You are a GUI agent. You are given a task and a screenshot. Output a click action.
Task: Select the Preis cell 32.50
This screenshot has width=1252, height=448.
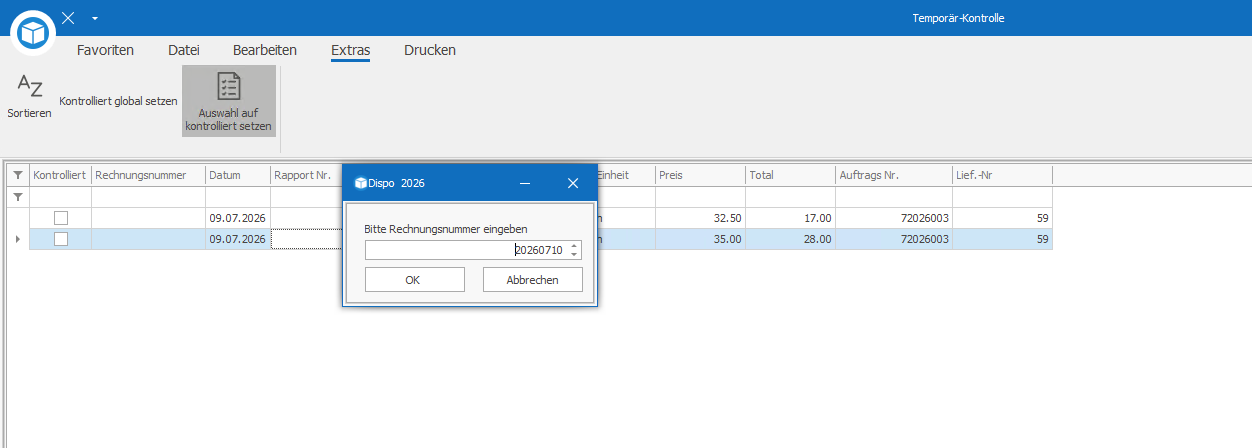pyautogui.click(x=700, y=217)
